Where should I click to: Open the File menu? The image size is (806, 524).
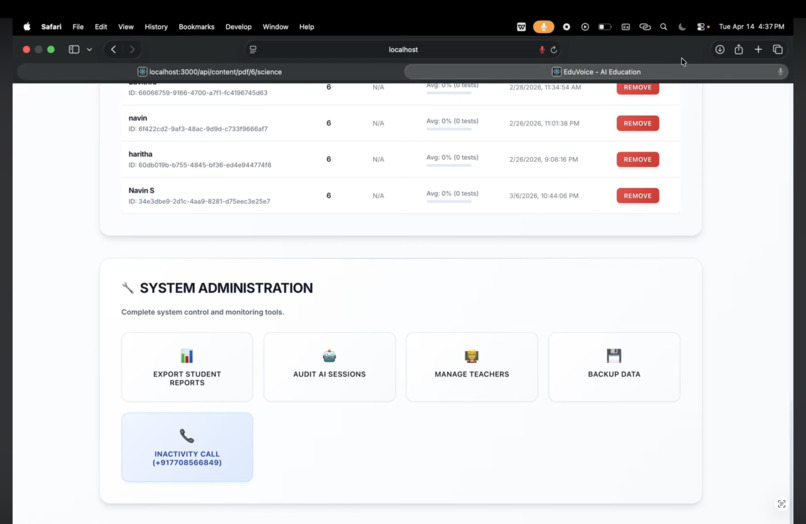click(x=78, y=27)
